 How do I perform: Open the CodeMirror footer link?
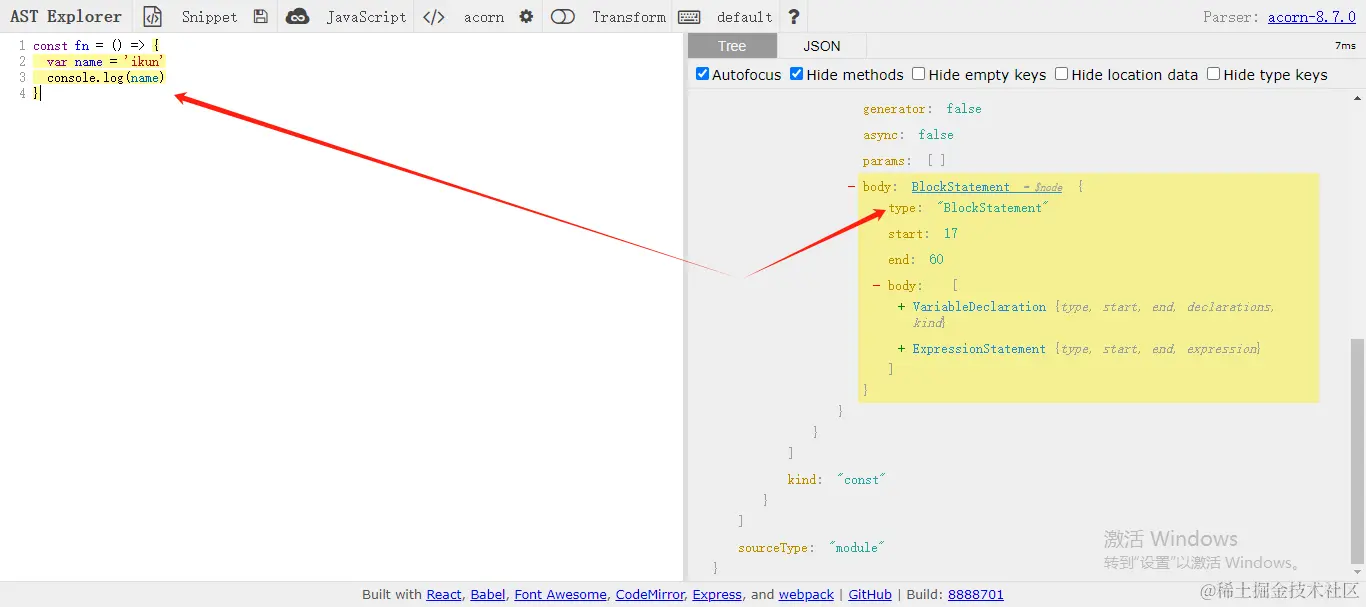[x=650, y=594]
